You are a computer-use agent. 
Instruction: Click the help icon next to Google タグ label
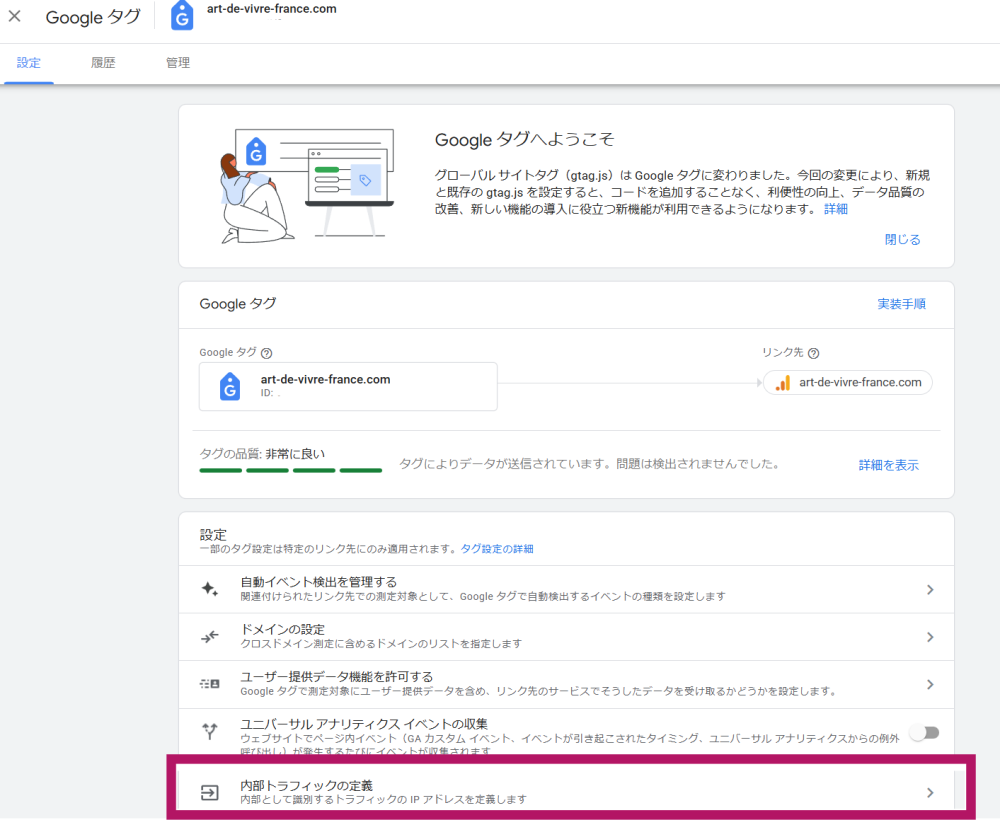point(267,353)
